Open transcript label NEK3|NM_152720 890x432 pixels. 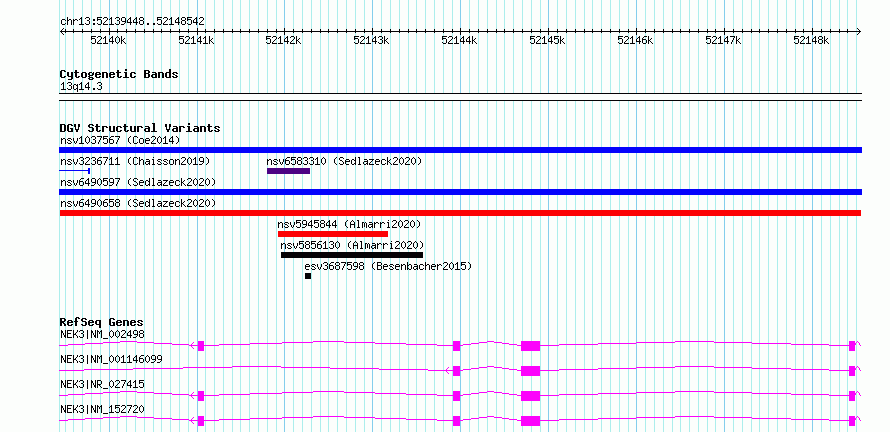[102, 409]
